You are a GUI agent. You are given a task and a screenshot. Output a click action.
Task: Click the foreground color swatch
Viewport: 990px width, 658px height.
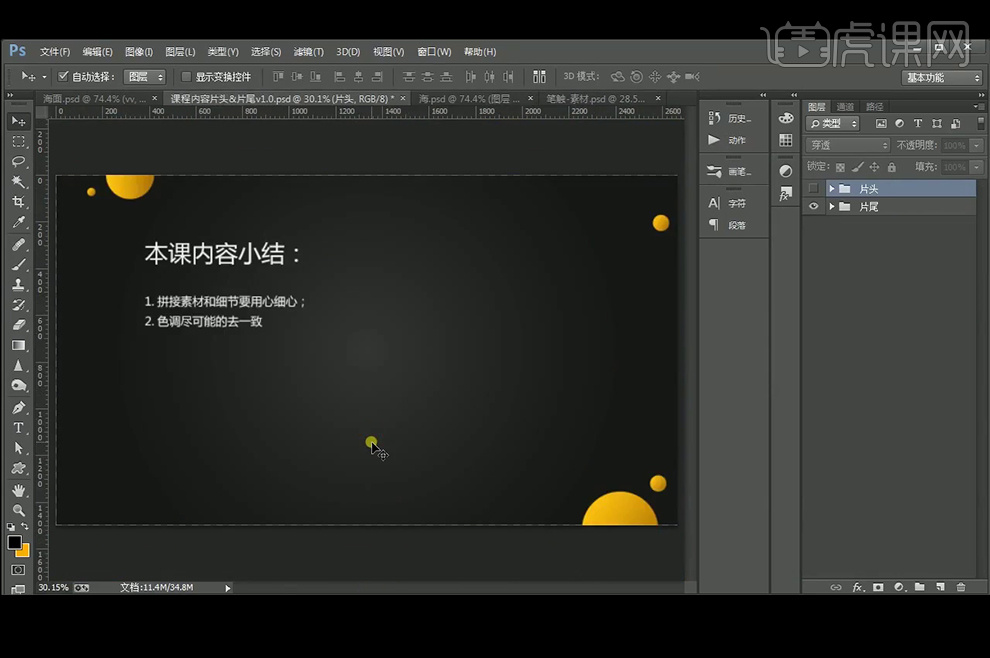point(15,542)
